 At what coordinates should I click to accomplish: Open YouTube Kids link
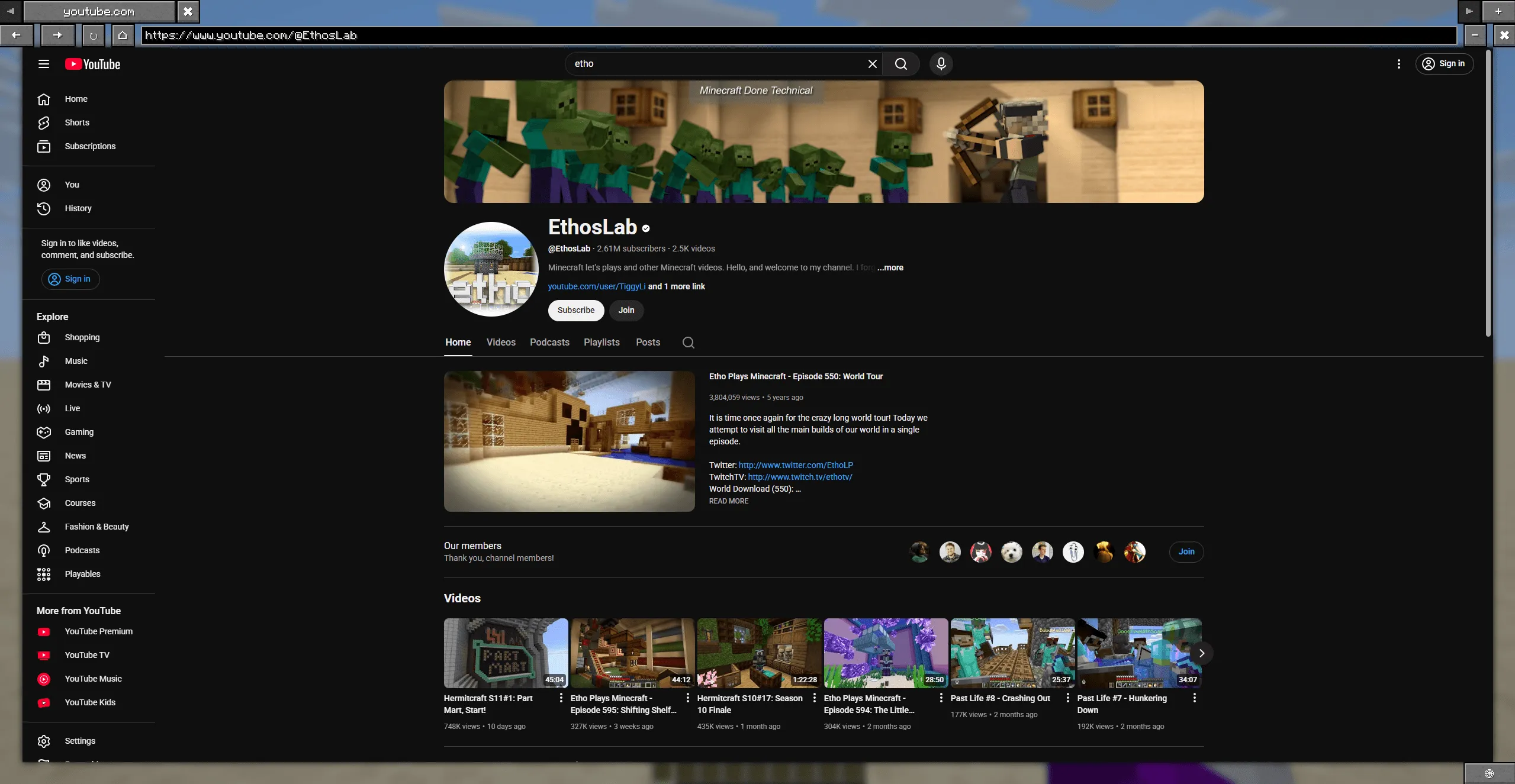pos(89,702)
